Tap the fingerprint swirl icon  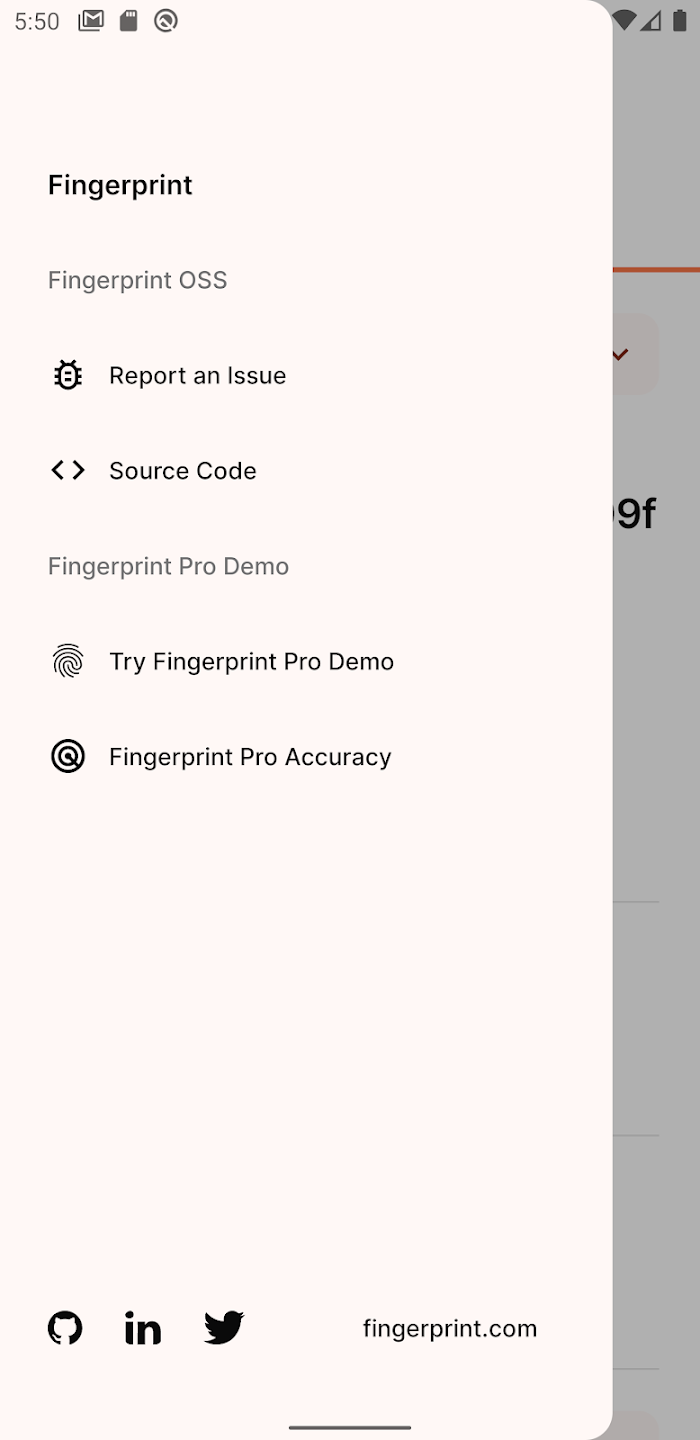tap(68, 661)
